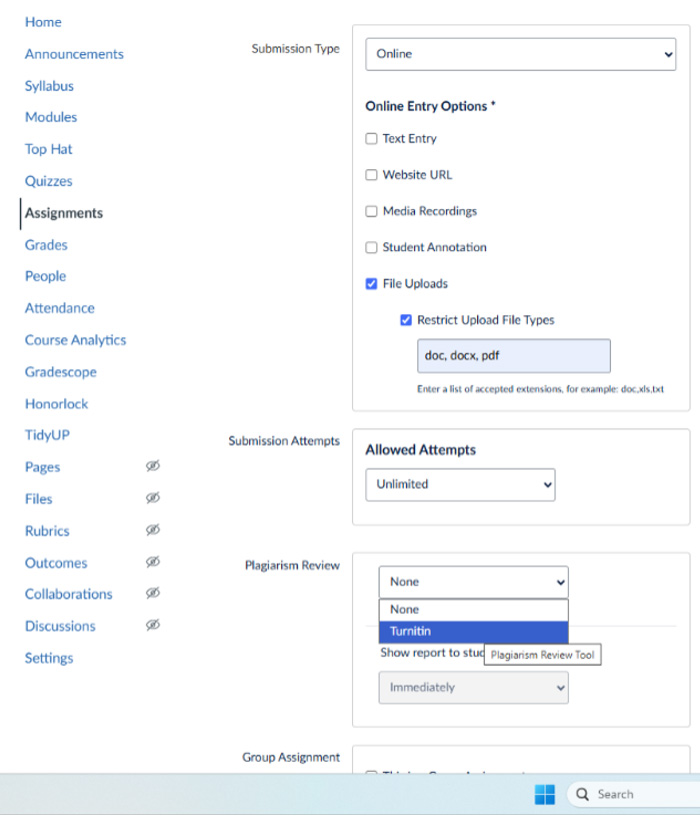700x818 pixels.
Task: Click the hidden icon beside Discussions
Action: coord(152,626)
